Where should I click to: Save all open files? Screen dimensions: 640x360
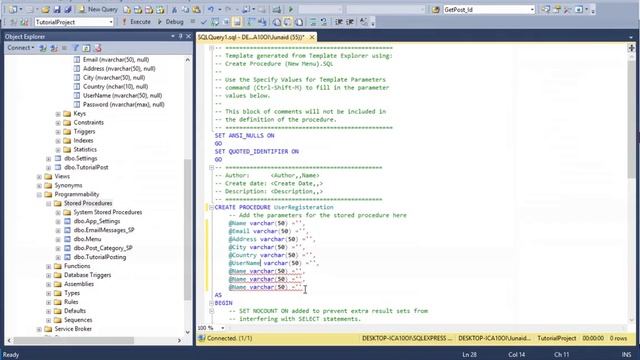(68, 9)
